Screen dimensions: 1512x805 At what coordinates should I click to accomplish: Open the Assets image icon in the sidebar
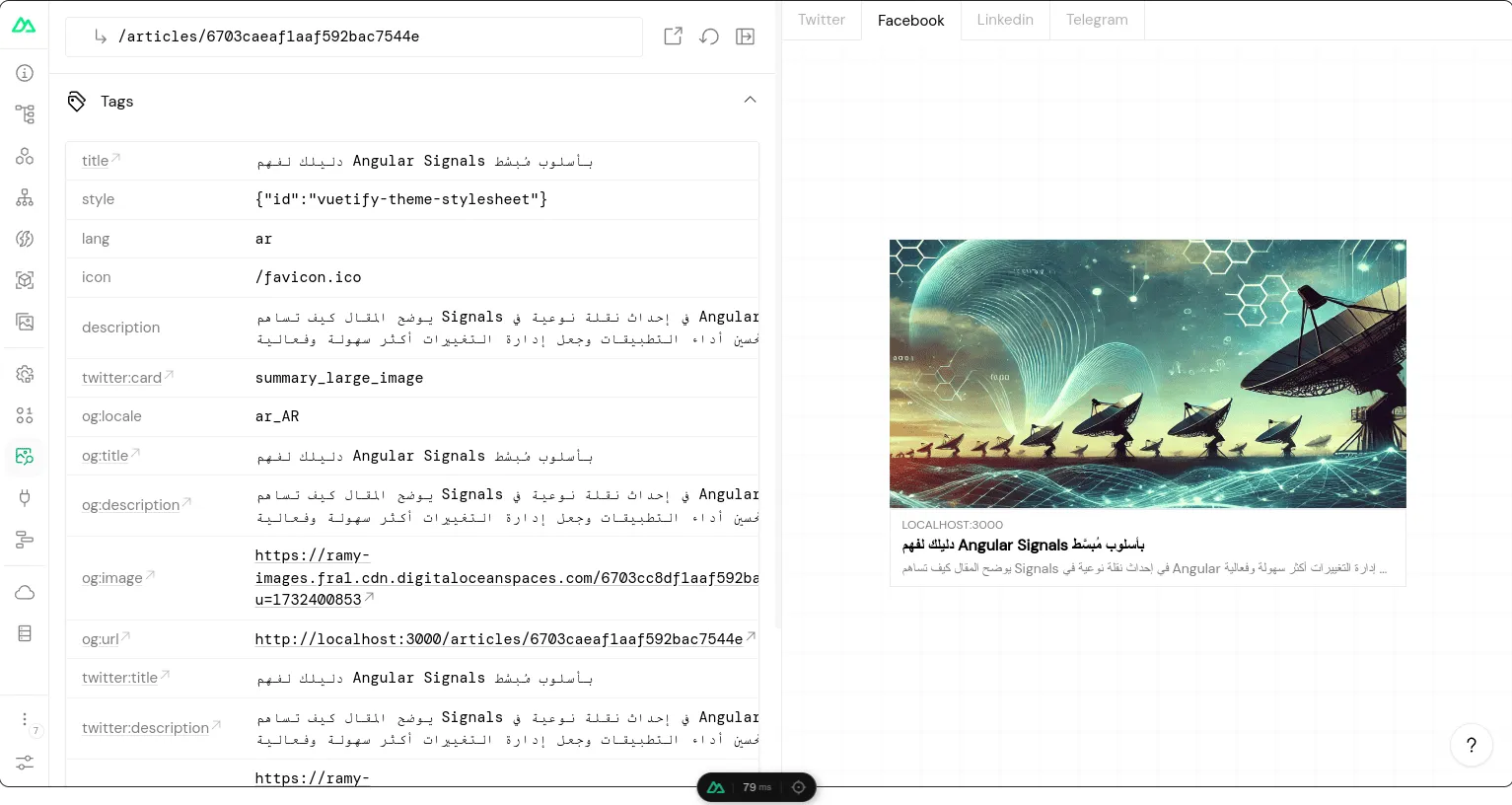25,322
